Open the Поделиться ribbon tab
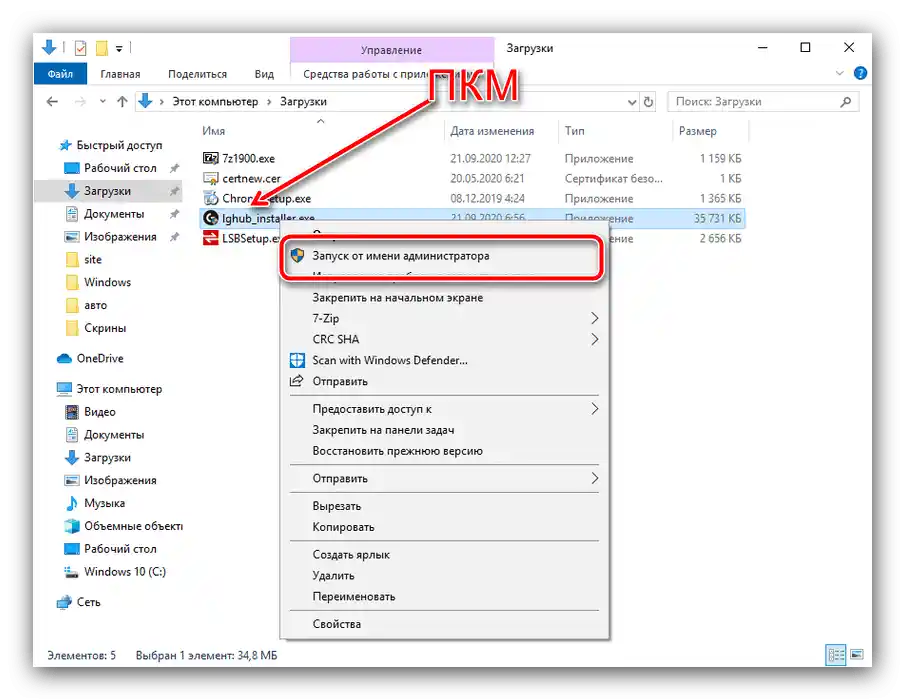The width and height of the screenshot is (905, 700). point(197,74)
